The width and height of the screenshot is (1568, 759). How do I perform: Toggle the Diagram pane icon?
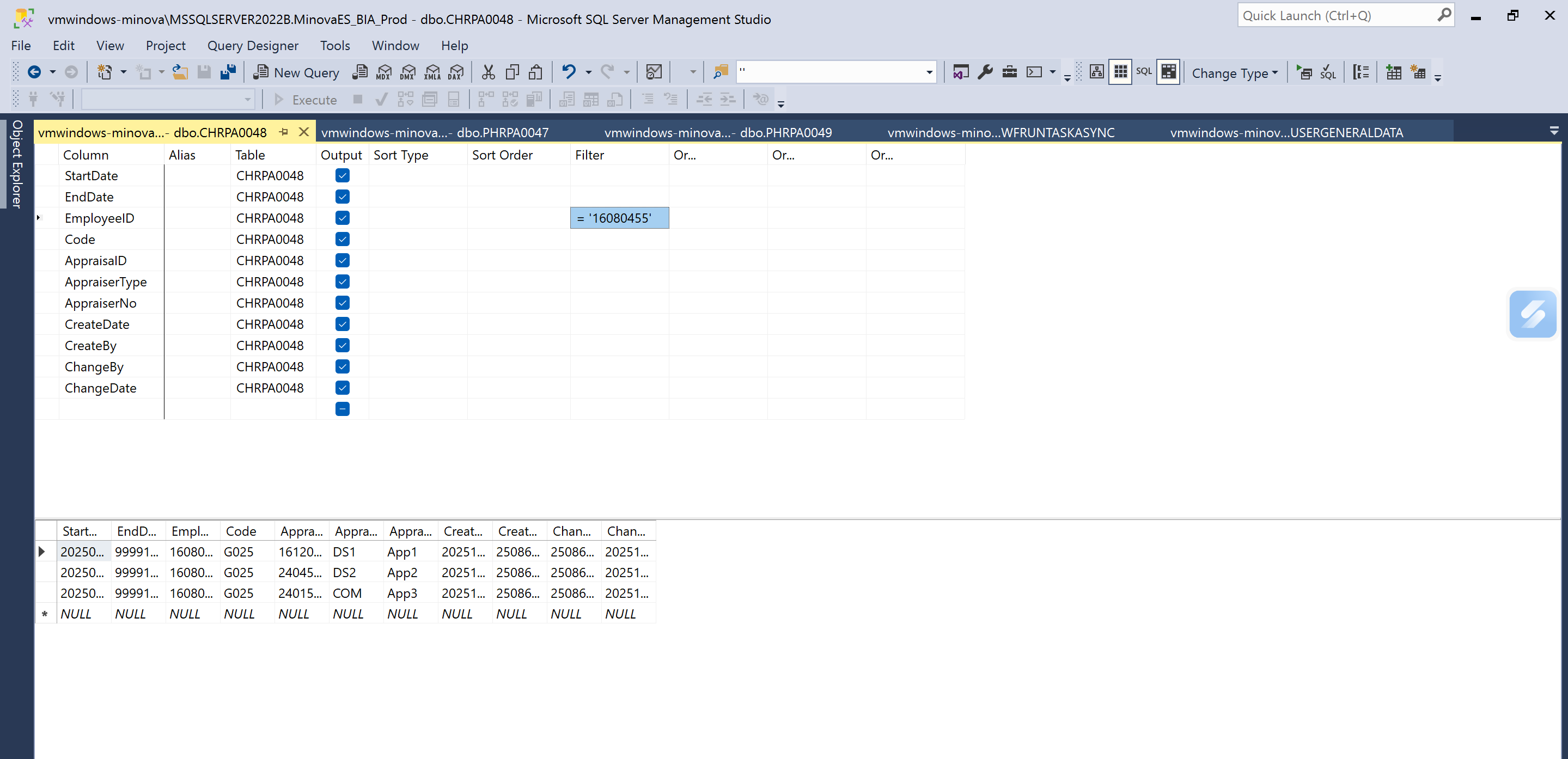coord(1096,72)
